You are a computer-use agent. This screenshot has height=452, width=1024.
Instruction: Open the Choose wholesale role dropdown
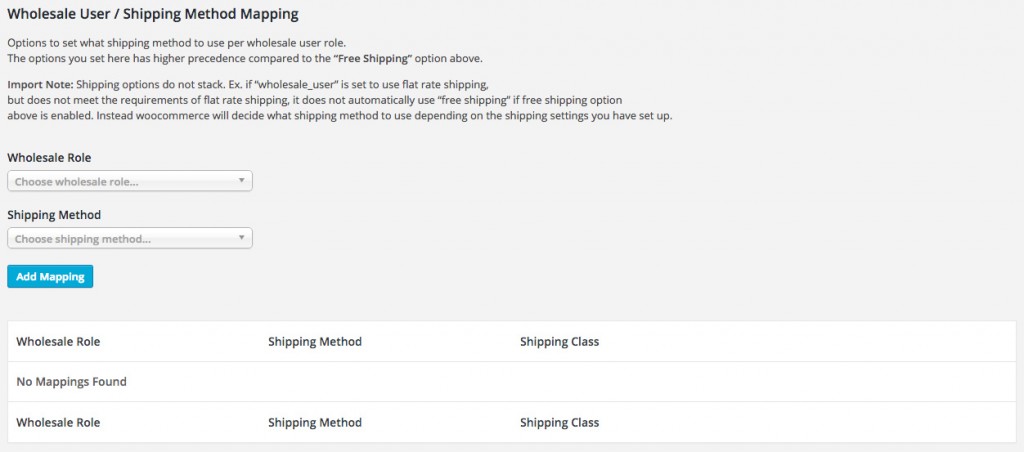coord(129,181)
